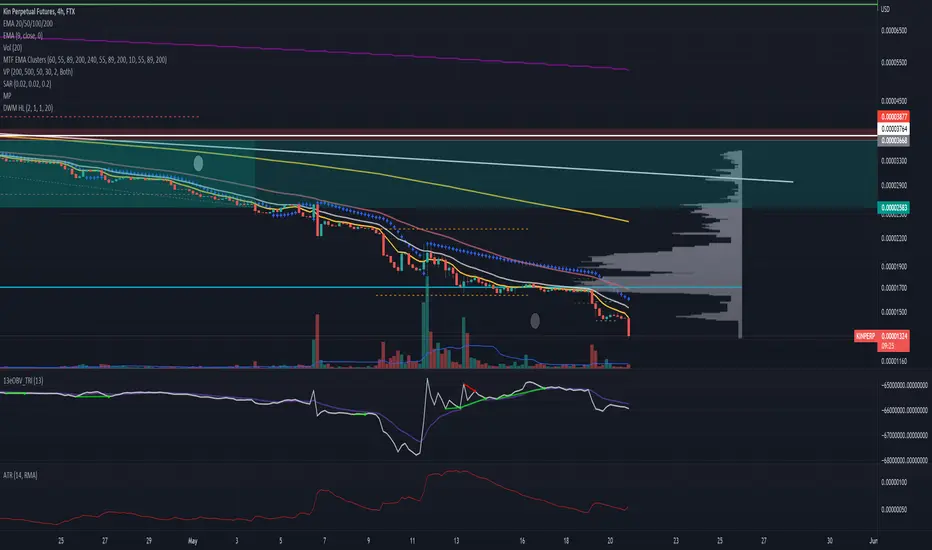This screenshot has width=932, height=550.
Task: Click the 0.00005500 price axis tick
Action: point(894,62)
